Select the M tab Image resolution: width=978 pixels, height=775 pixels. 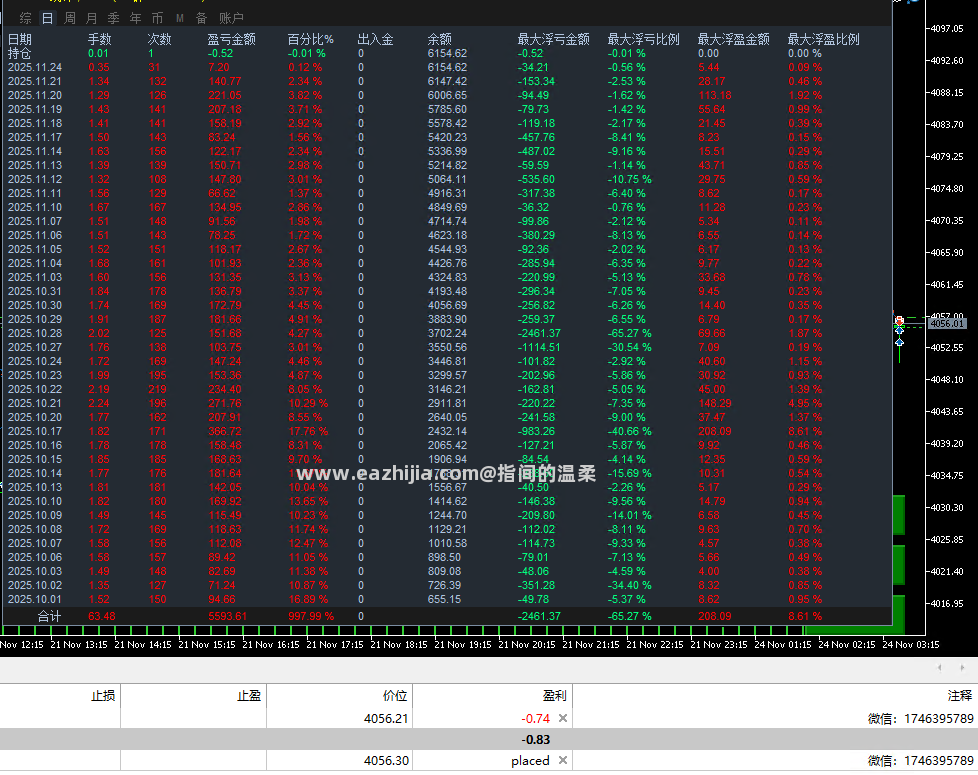coord(180,18)
